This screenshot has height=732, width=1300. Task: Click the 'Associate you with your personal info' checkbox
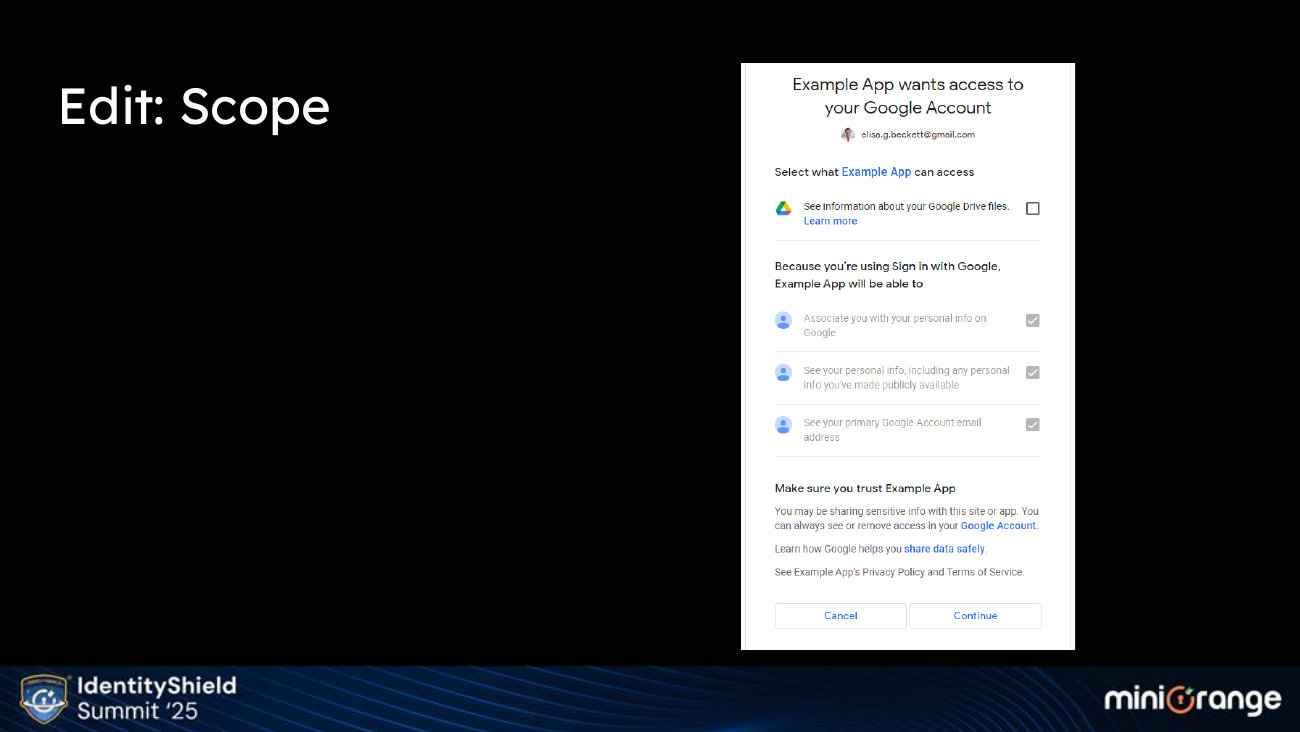[1033, 320]
